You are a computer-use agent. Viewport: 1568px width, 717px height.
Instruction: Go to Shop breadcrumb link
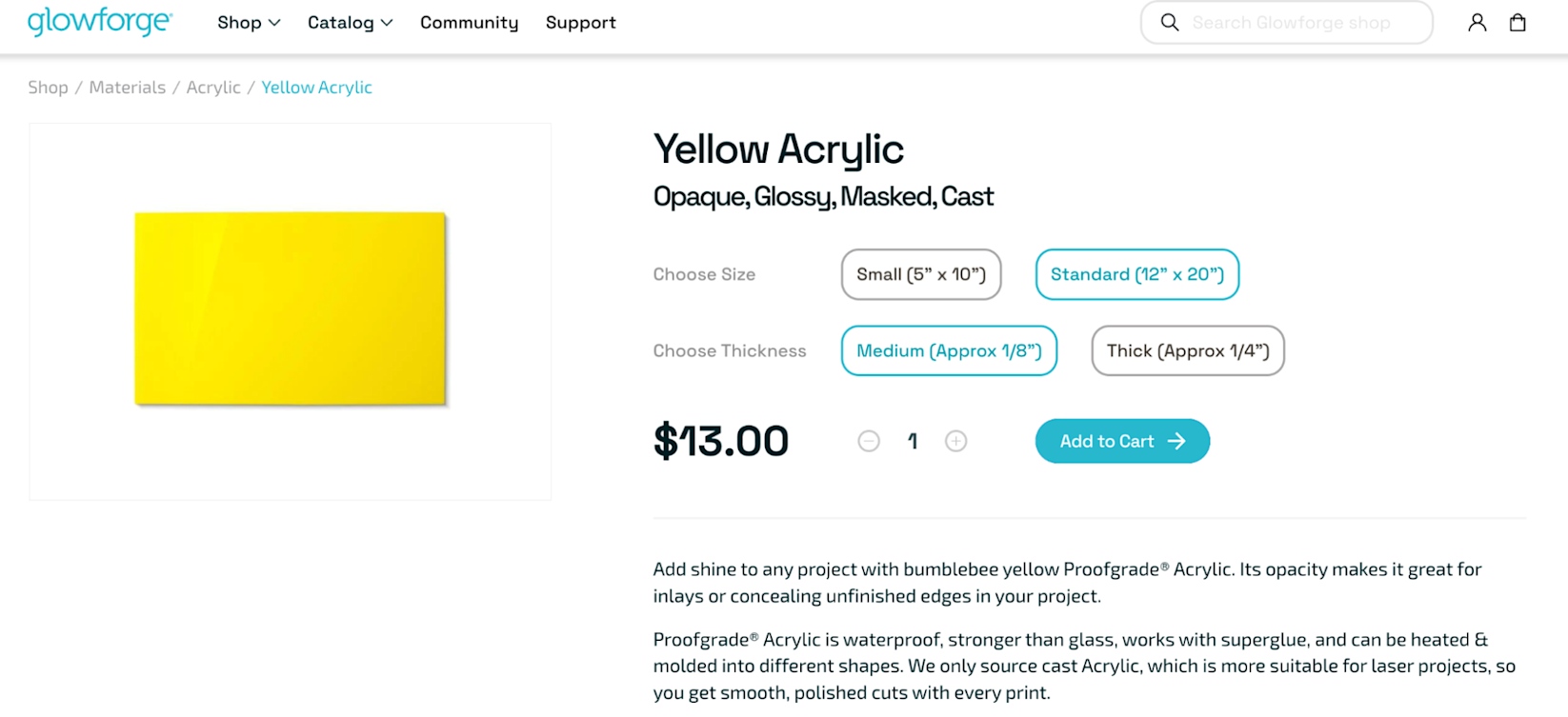48,88
